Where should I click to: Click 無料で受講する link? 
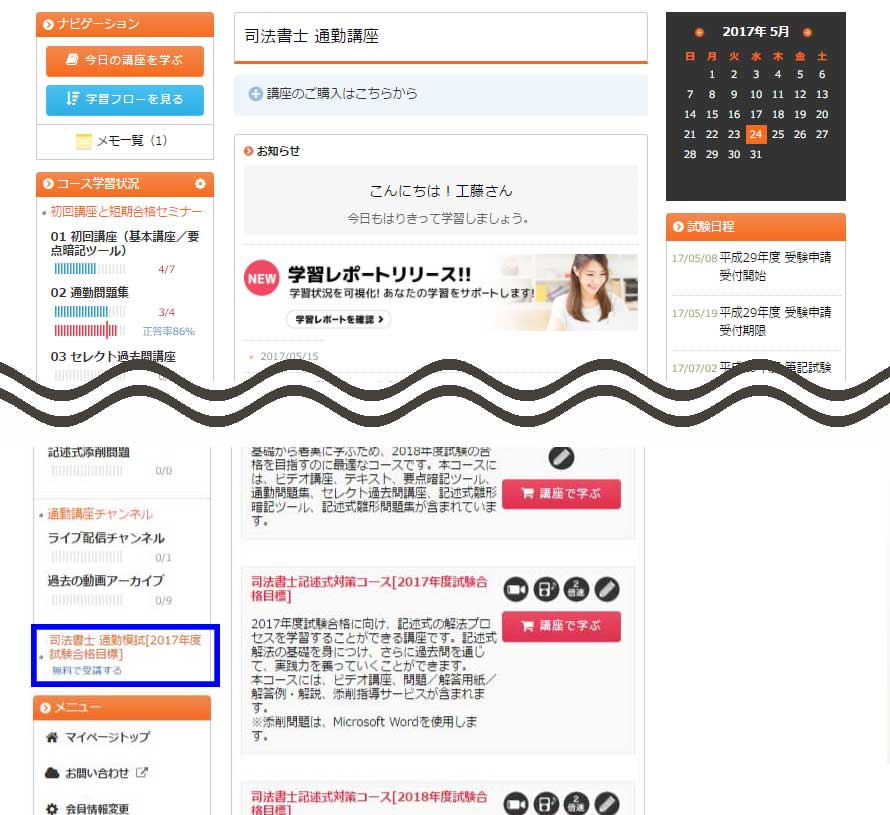coord(87,670)
